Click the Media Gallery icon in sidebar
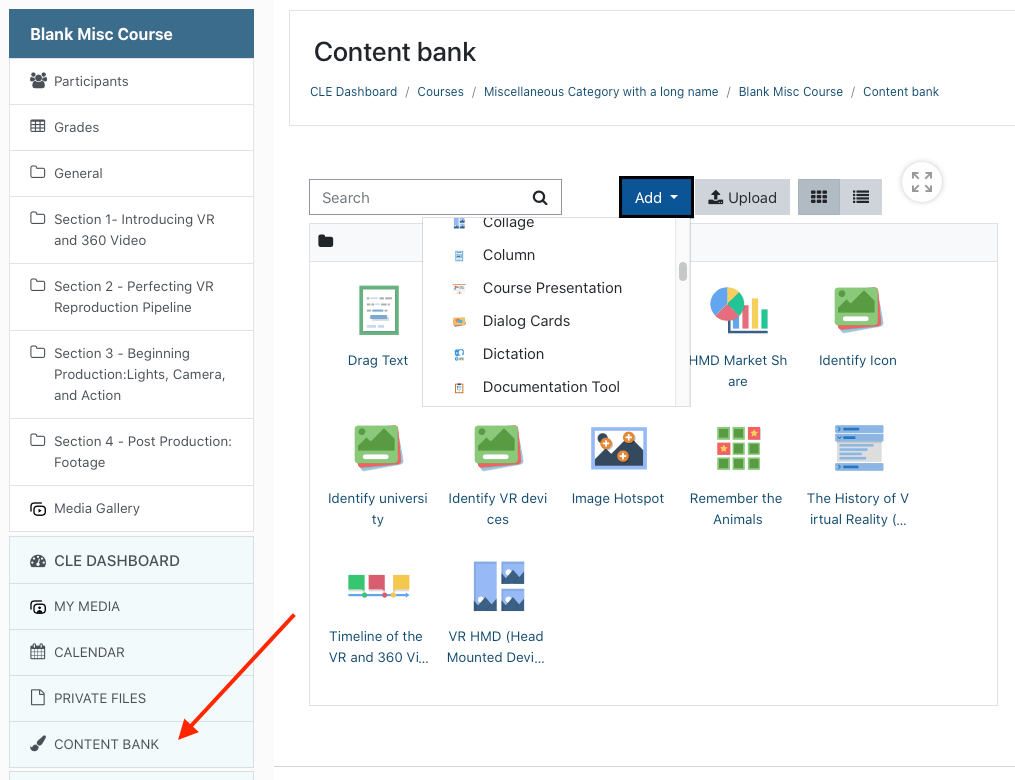This screenshot has width=1015, height=780. pyautogui.click(x=38, y=509)
